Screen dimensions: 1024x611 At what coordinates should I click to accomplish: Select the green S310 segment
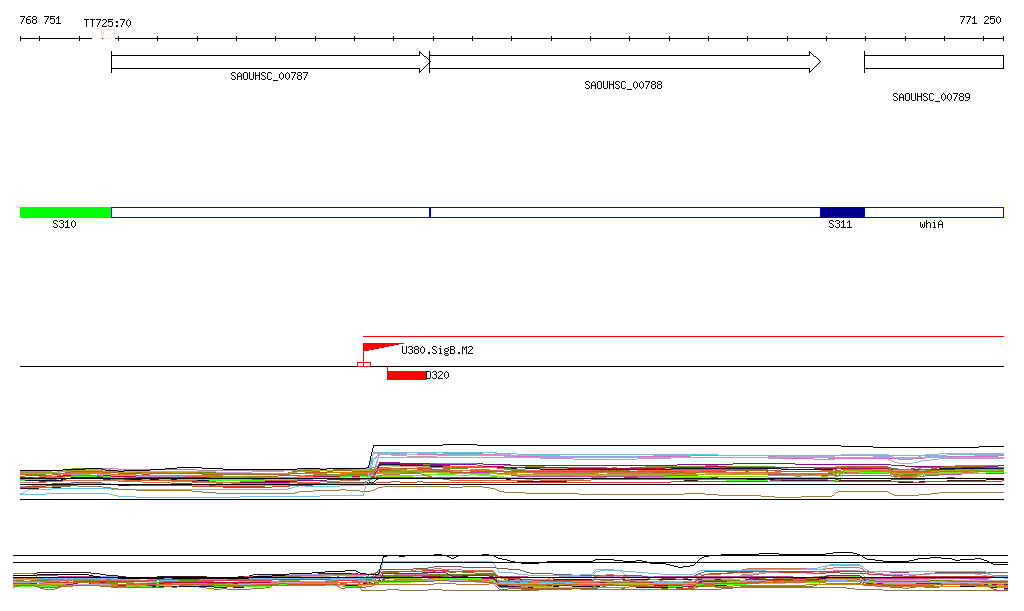[x=65, y=212]
